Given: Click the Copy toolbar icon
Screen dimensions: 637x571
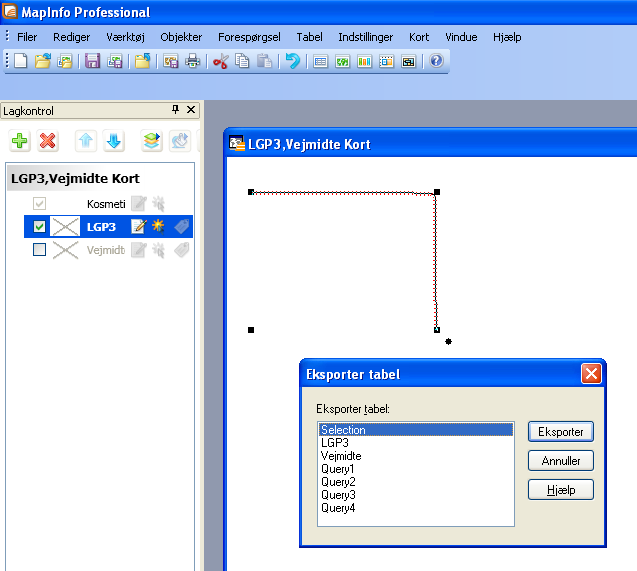Looking at the screenshot, I should [243, 61].
